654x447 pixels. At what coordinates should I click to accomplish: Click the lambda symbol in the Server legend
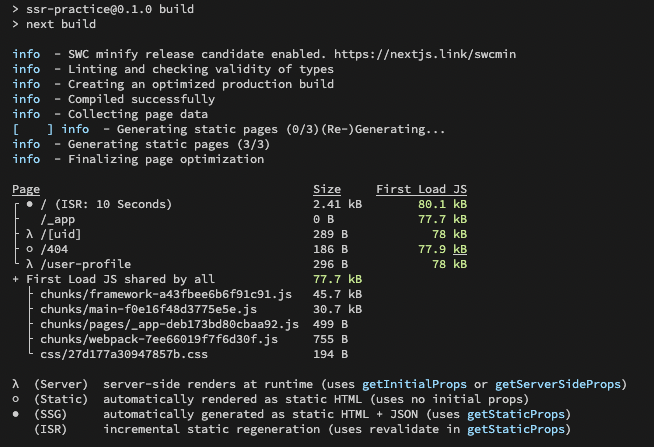[16, 384]
